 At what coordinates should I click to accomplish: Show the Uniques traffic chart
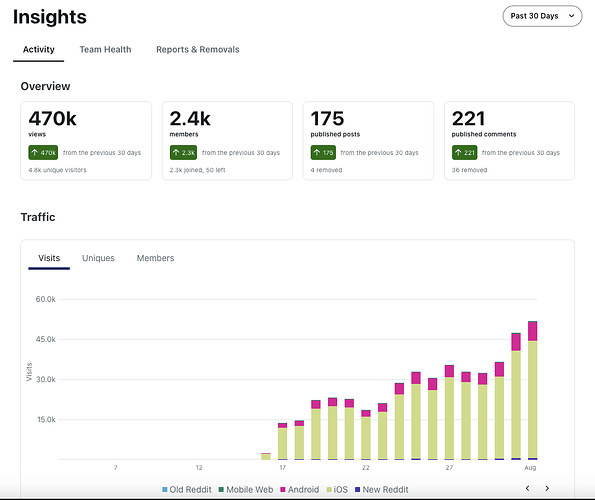pyautogui.click(x=98, y=258)
